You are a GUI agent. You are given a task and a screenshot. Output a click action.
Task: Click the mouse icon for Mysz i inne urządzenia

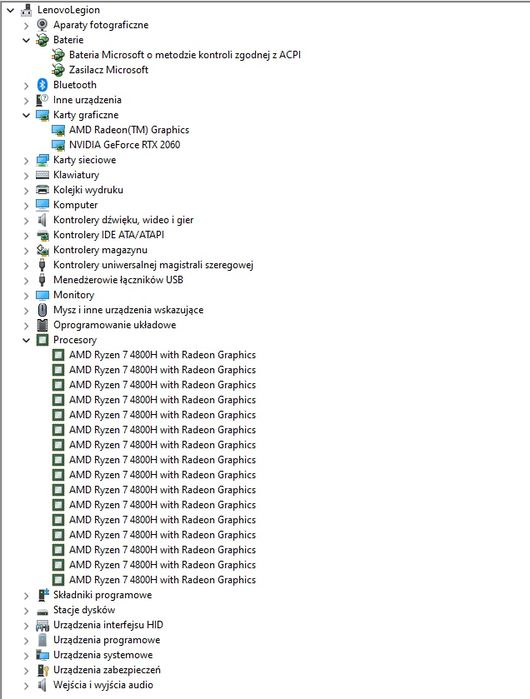(x=42, y=310)
